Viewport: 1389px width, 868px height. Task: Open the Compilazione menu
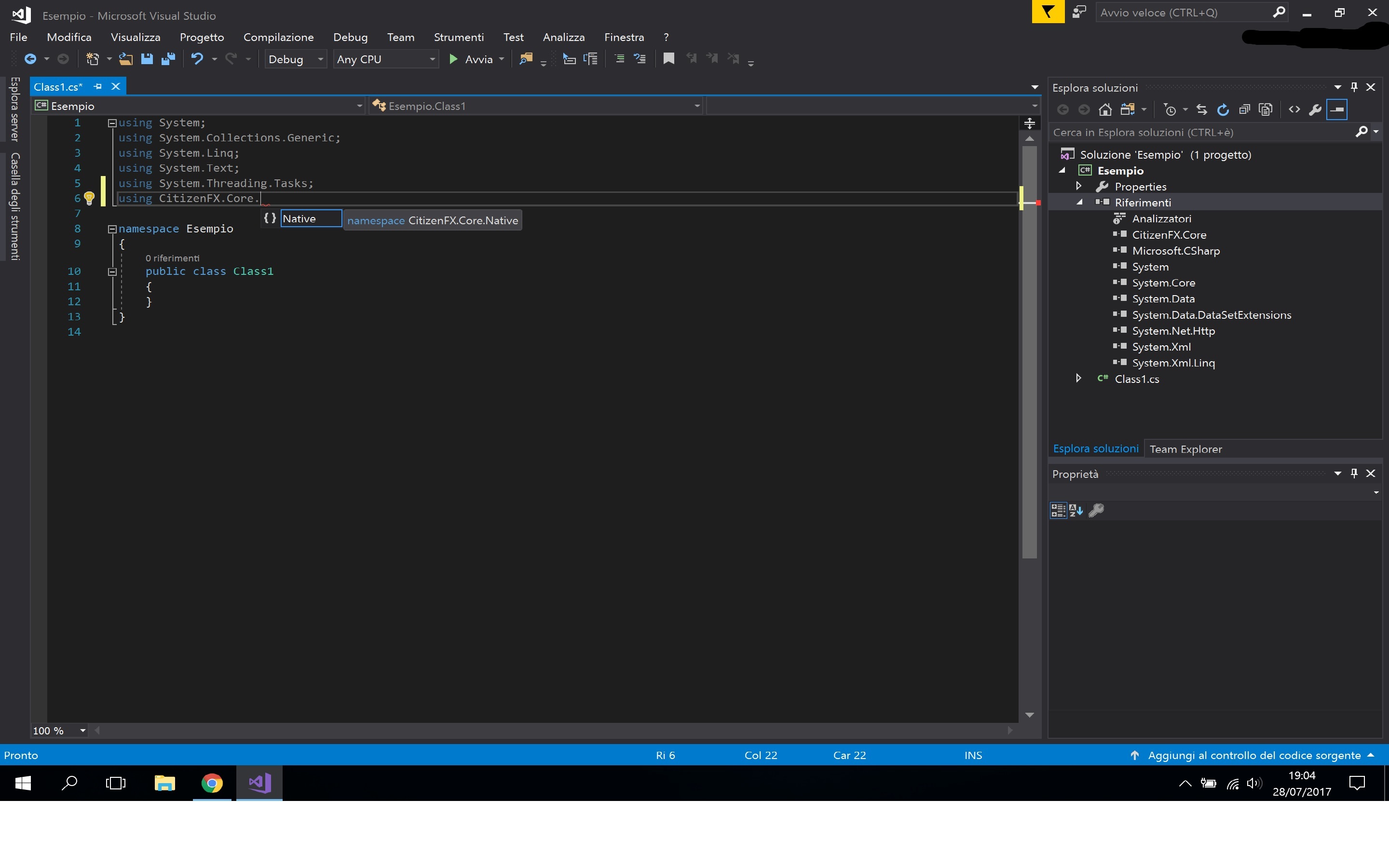pos(278,37)
